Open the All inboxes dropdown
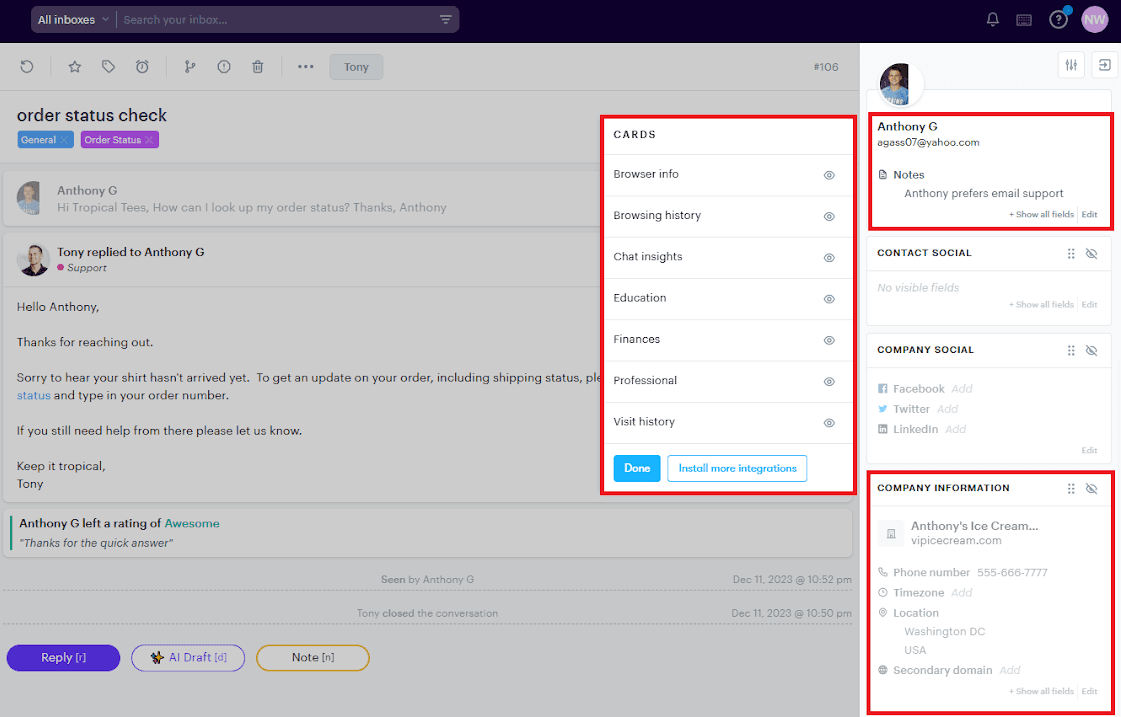1121x717 pixels. click(x=71, y=18)
